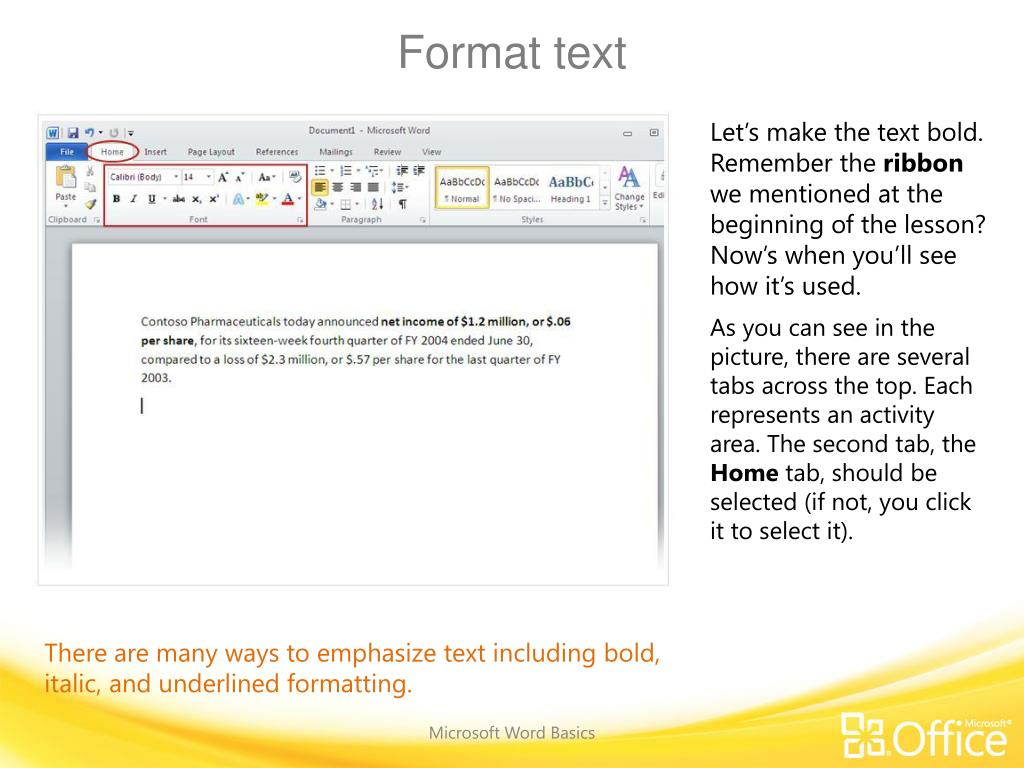
Task: Toggle Underline formatting button
Action: [152, 199]
